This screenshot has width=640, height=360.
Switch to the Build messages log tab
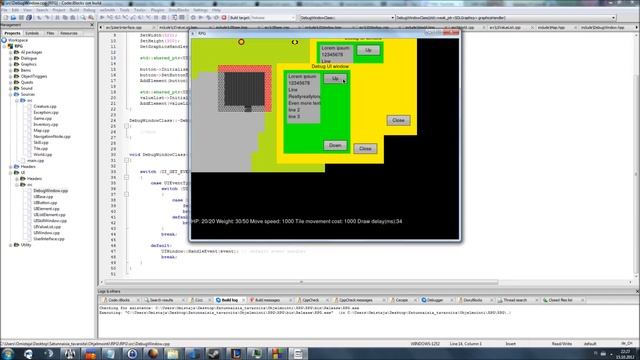[267, 300]
